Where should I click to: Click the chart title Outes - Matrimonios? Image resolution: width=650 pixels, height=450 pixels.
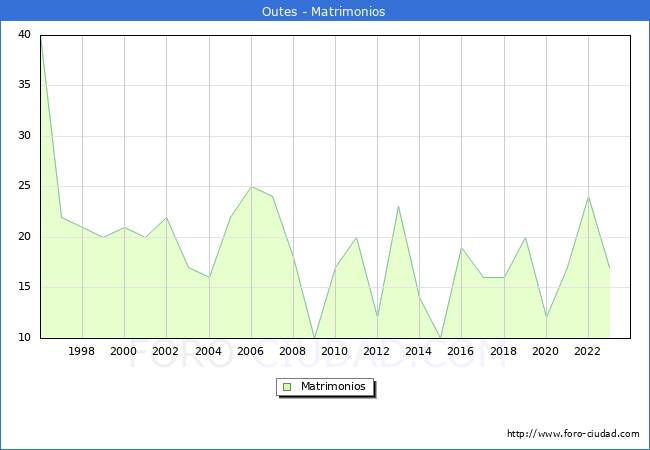tap(324, 12)
